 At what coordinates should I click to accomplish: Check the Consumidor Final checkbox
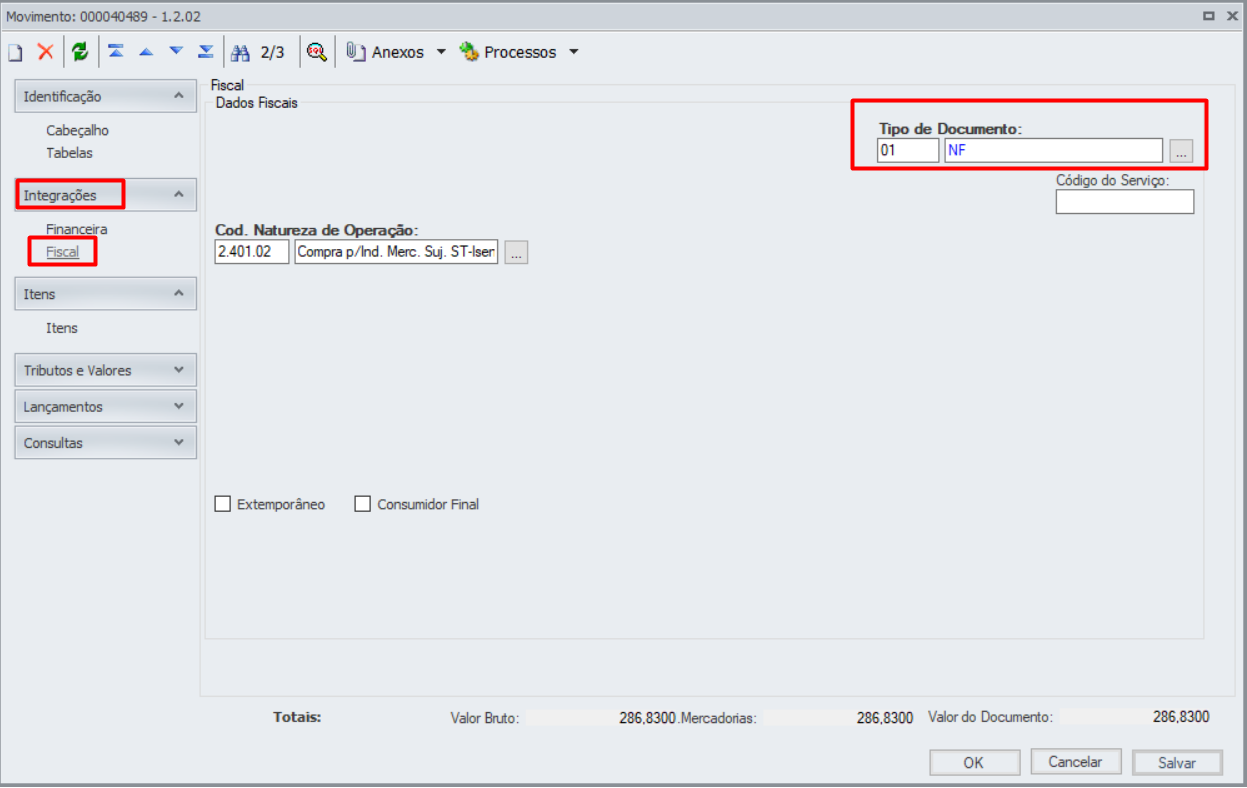click(x=363, y=504)
